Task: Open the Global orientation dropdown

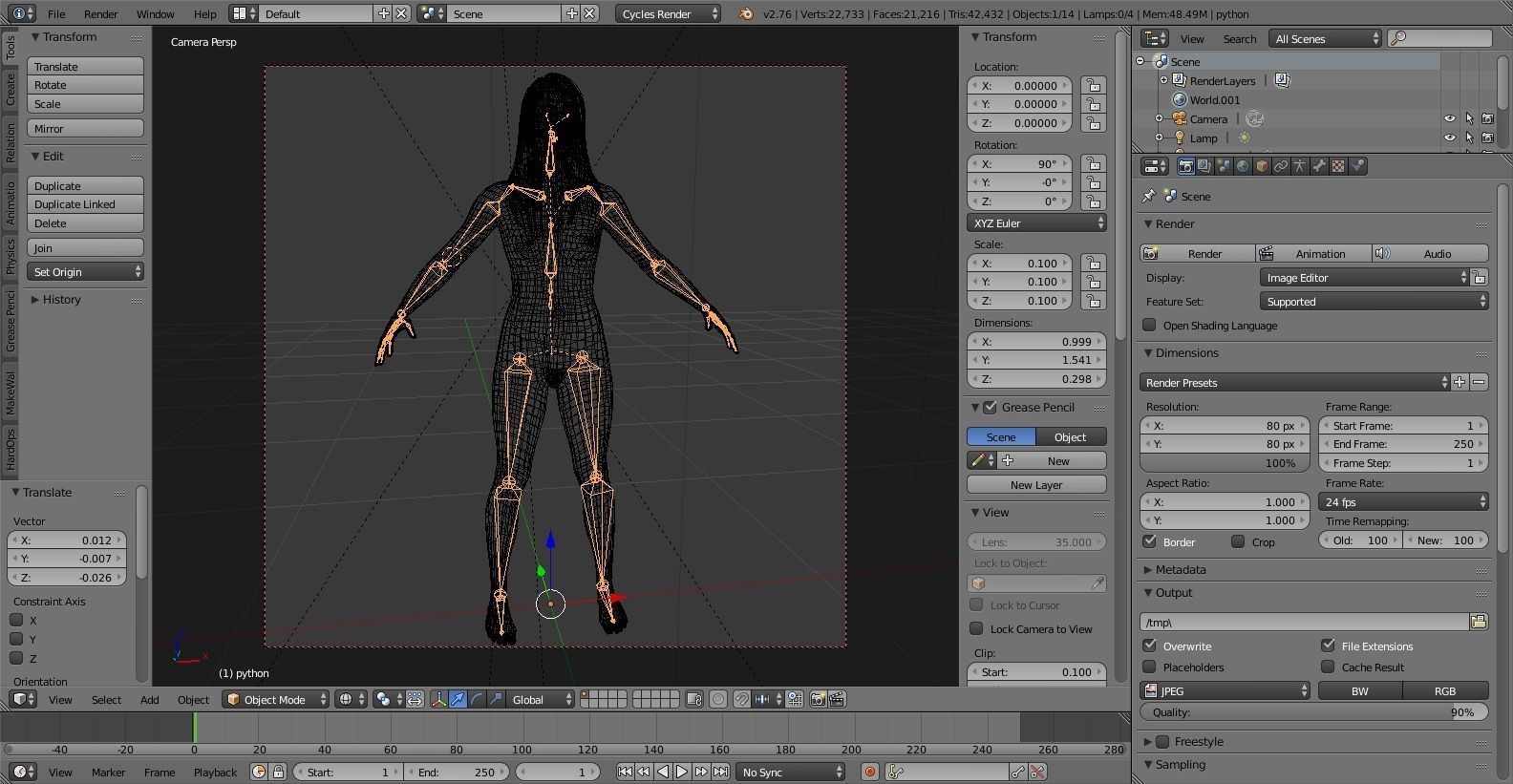Action: tap(541, 700)
